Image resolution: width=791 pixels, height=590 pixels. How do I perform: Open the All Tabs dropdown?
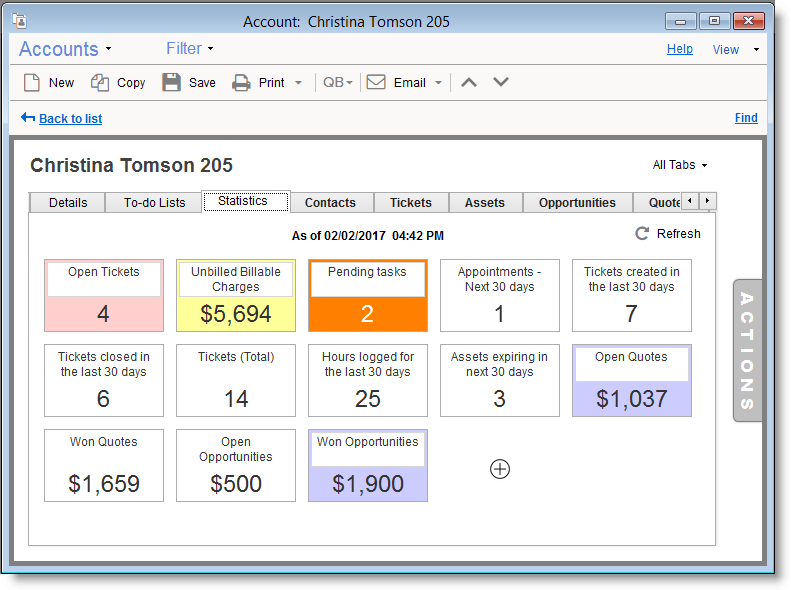pos(680,165)
